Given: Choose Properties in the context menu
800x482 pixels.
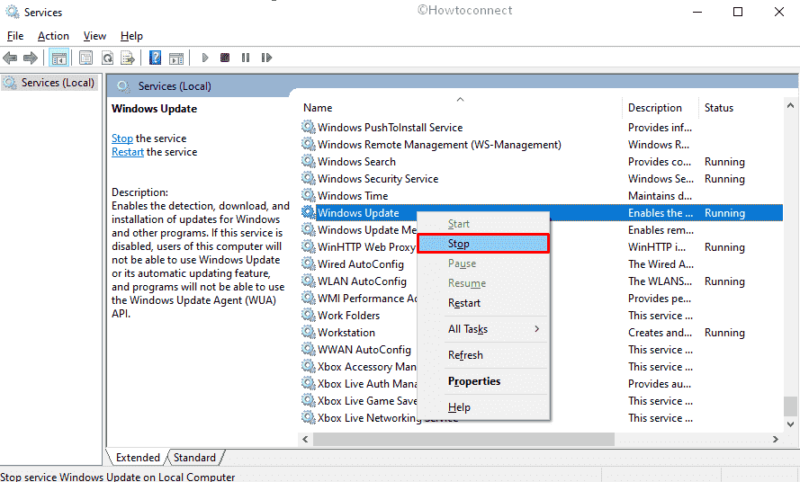Looking at the screenshot, I should [x=483, y=381].
